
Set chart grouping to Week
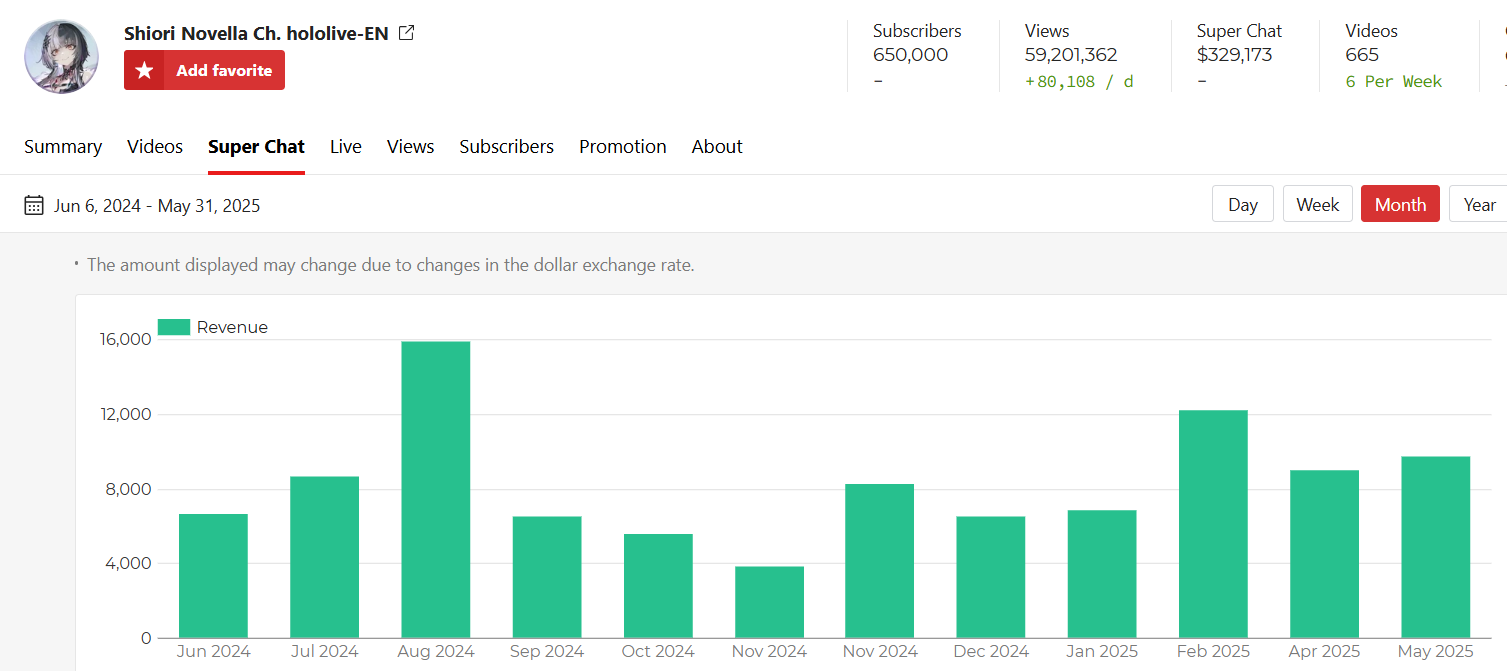tap(1318, 204)
